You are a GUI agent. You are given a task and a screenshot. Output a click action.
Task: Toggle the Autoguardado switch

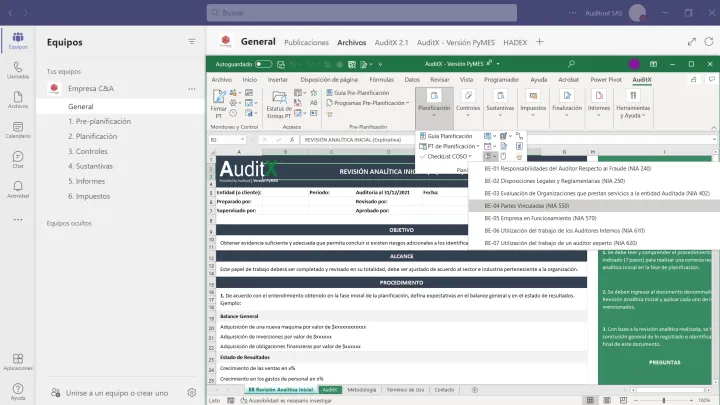[x=263, y=64]
